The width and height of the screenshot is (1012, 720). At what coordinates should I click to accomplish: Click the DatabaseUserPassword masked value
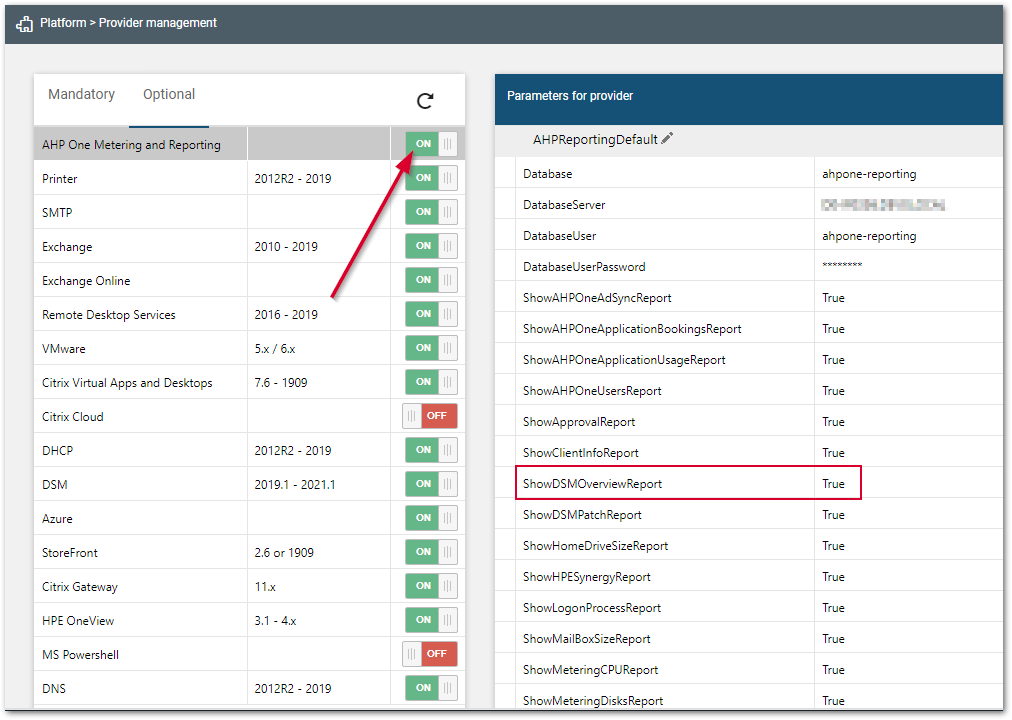[842, 266]
